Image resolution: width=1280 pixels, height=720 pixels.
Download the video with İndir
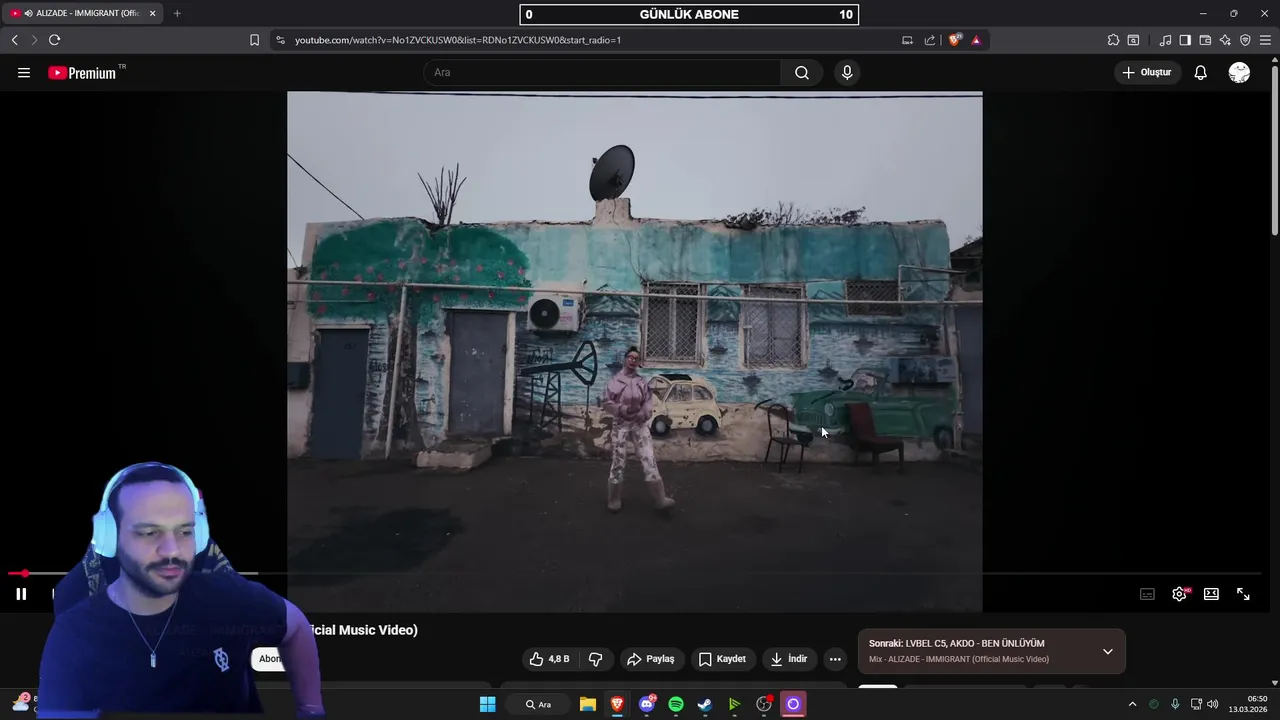click(788, 659)
